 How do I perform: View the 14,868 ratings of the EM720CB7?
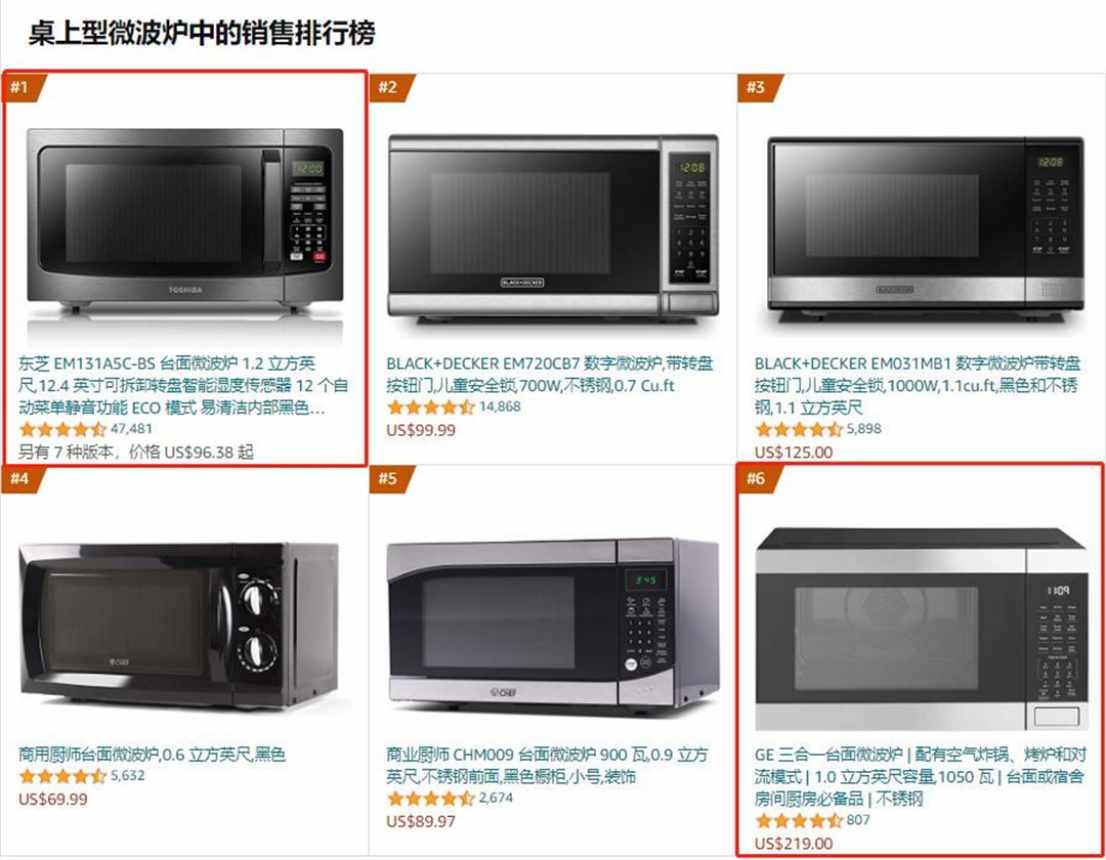[x=499, y=406]
